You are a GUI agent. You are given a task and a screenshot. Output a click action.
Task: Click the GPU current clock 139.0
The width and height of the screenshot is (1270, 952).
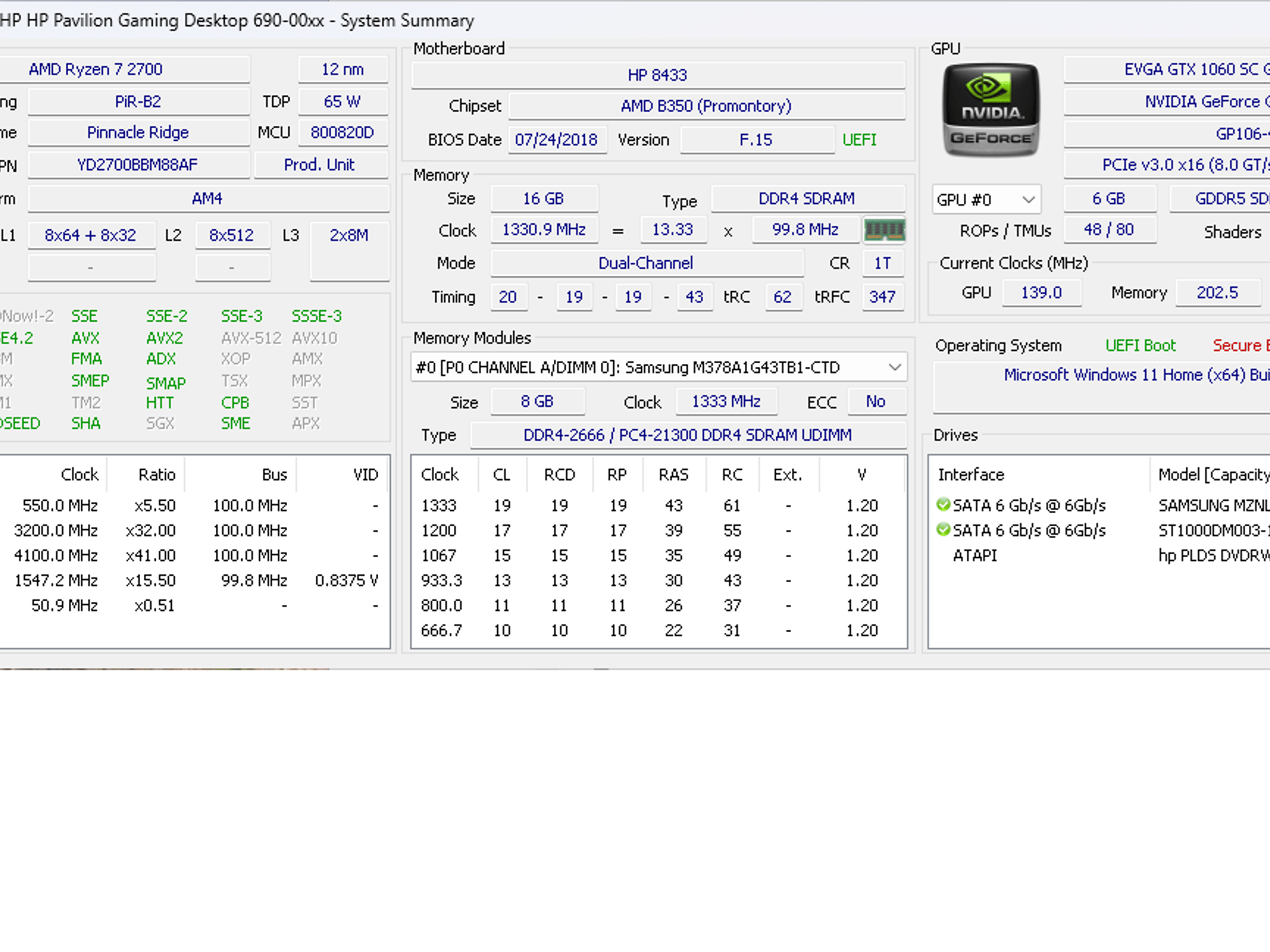pyautogui.click(x=1042, y=293)
